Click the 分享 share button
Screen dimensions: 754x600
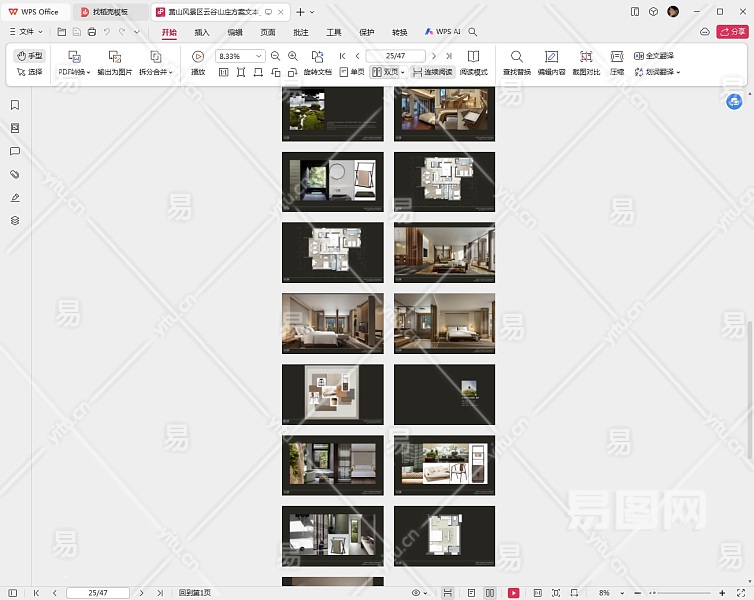(731, 32)
